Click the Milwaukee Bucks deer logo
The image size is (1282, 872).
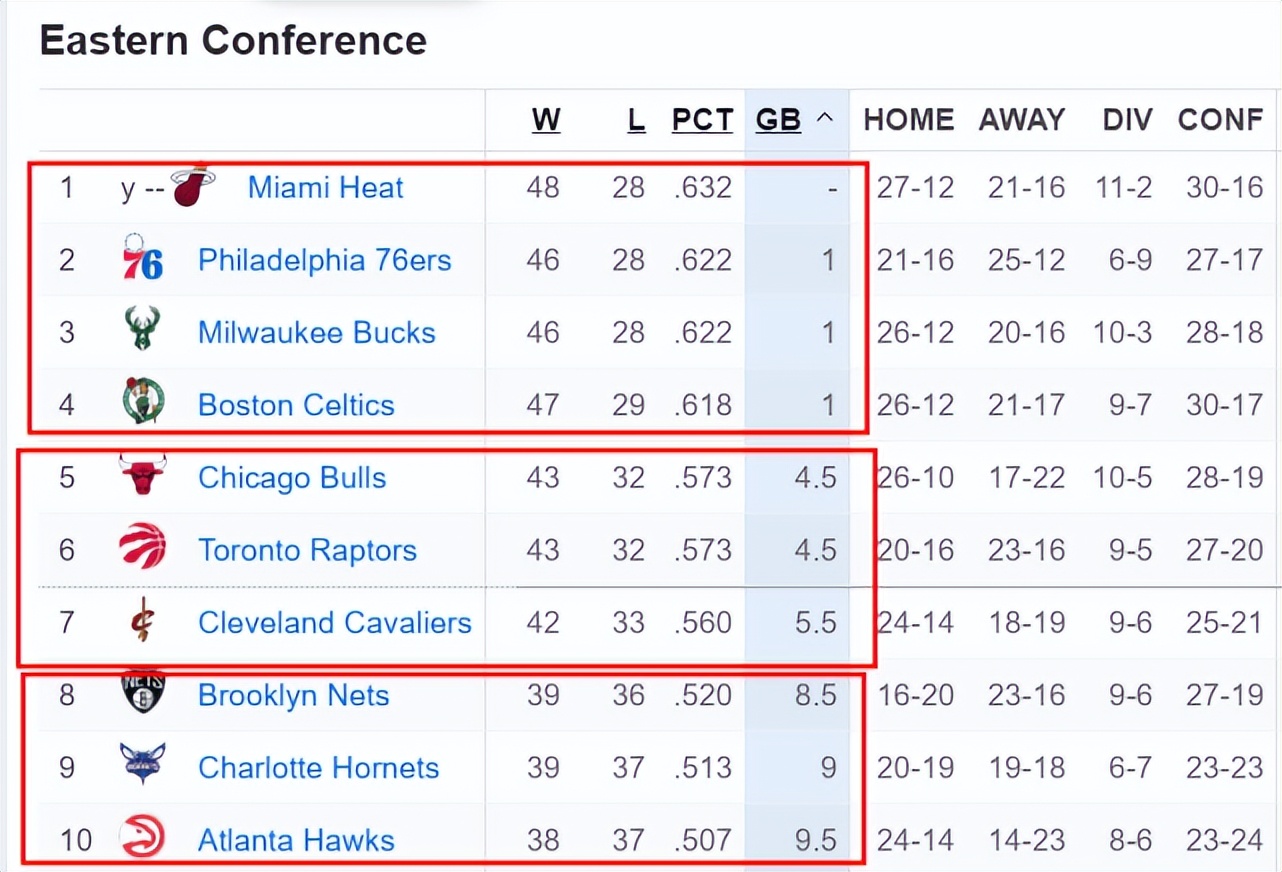coord(142,331)
